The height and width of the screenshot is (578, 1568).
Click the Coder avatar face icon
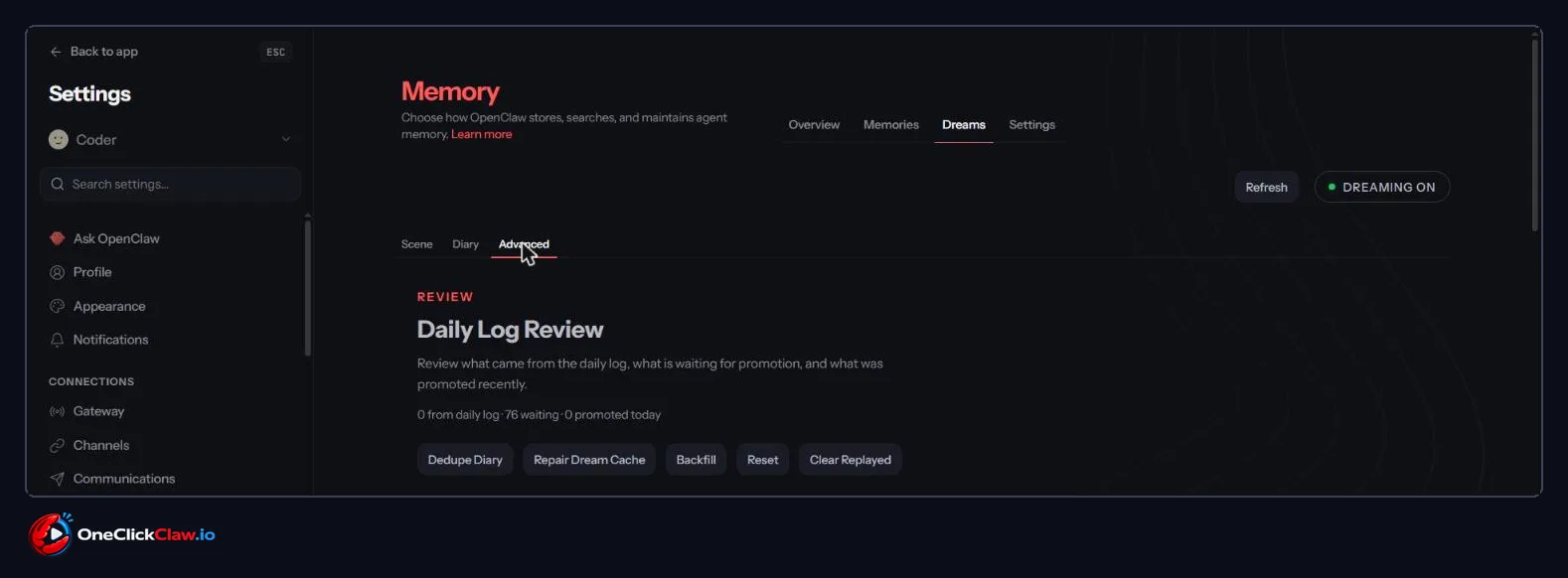point(59,140)
